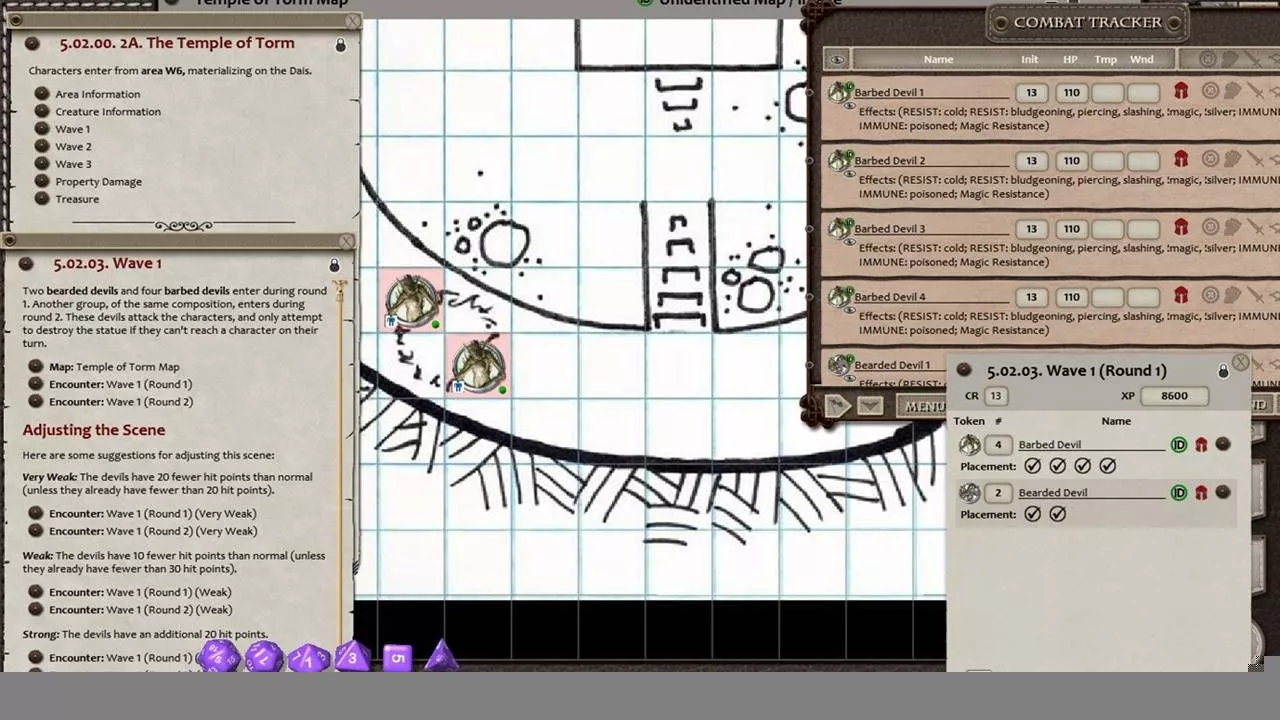Click Barbed Devil 1 token in tracker
The image size is (1280, 720).
(840, 93)
